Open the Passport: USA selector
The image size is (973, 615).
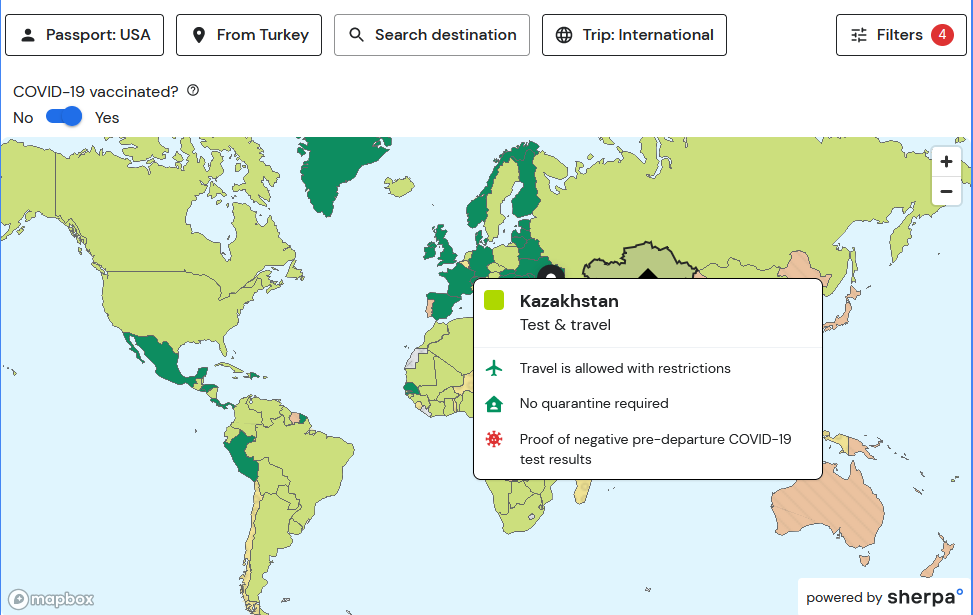coord(84,34)
